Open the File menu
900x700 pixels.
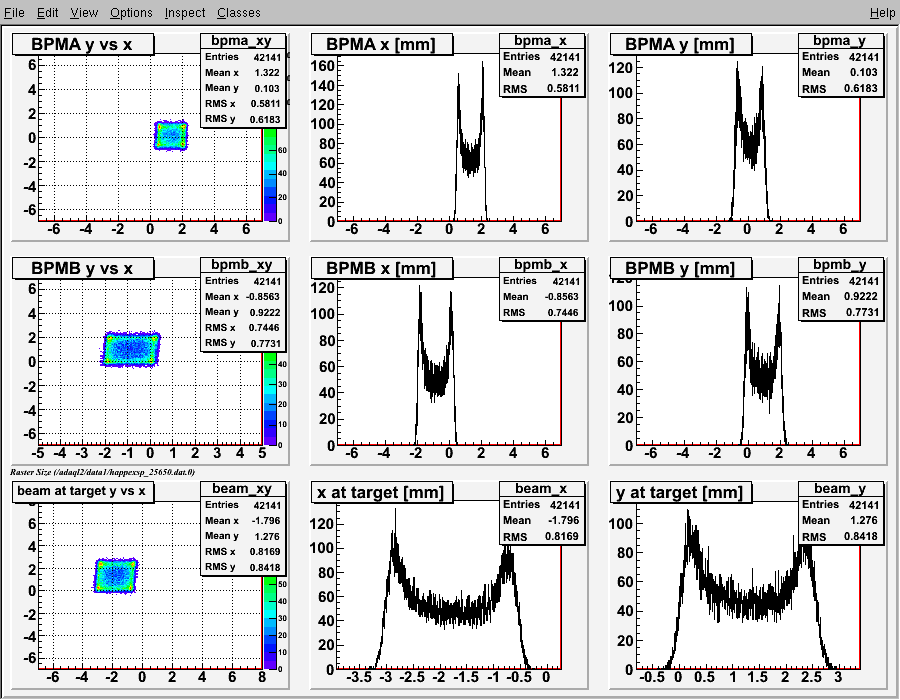[x=14, y=12]
